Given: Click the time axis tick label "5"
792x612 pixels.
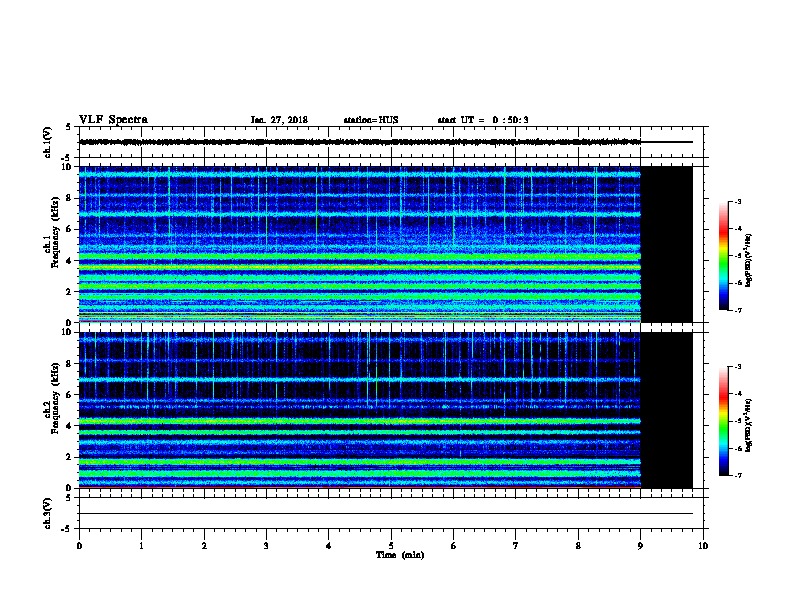Looking at the screenshot, I should point(391,546).
